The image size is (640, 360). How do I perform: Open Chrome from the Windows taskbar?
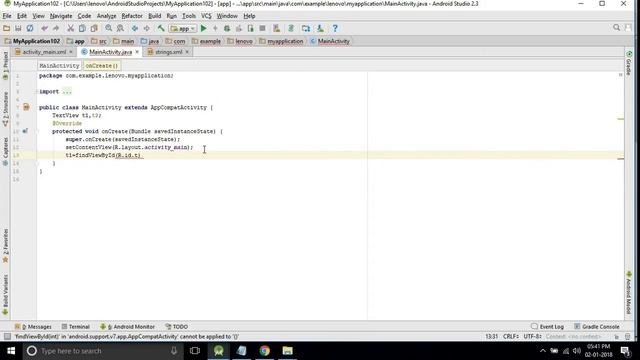(x=264, y=351)
